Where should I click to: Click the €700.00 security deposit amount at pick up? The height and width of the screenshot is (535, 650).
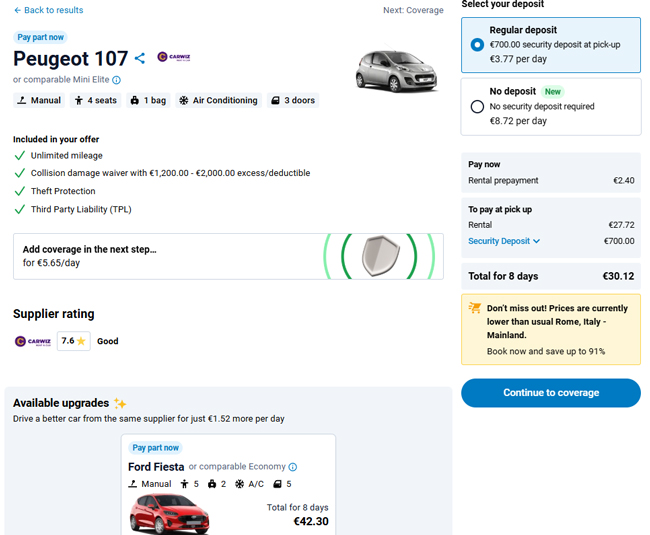pos(619,241)
